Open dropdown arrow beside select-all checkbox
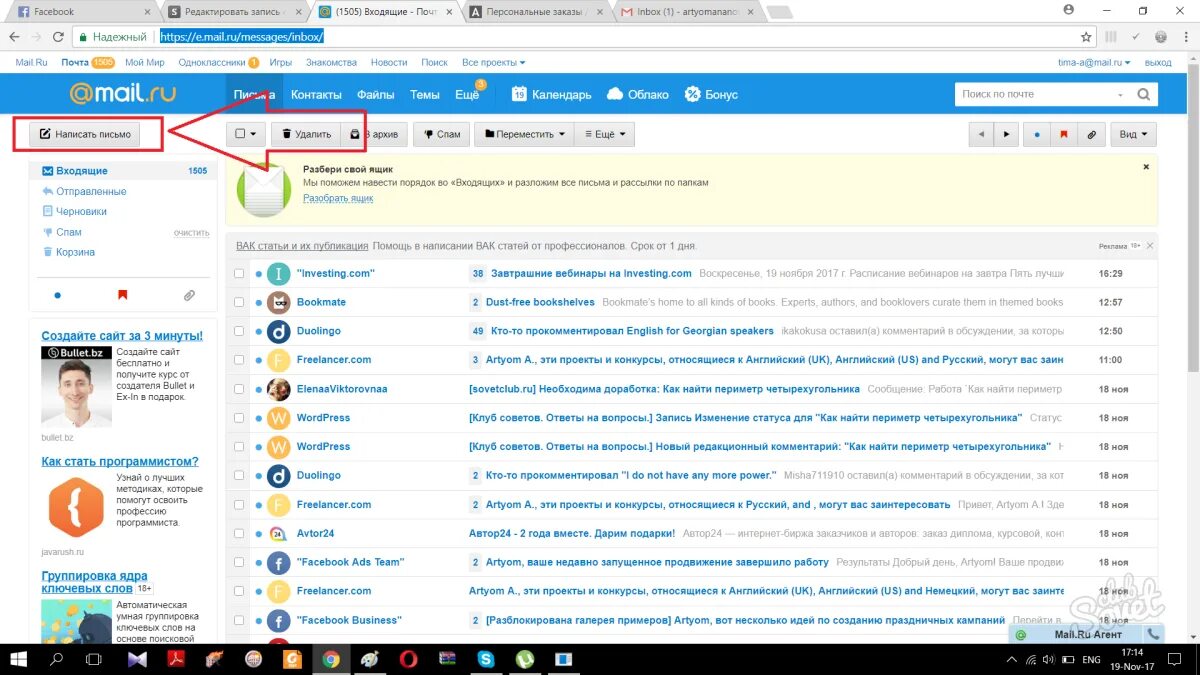 click(254, 134)
